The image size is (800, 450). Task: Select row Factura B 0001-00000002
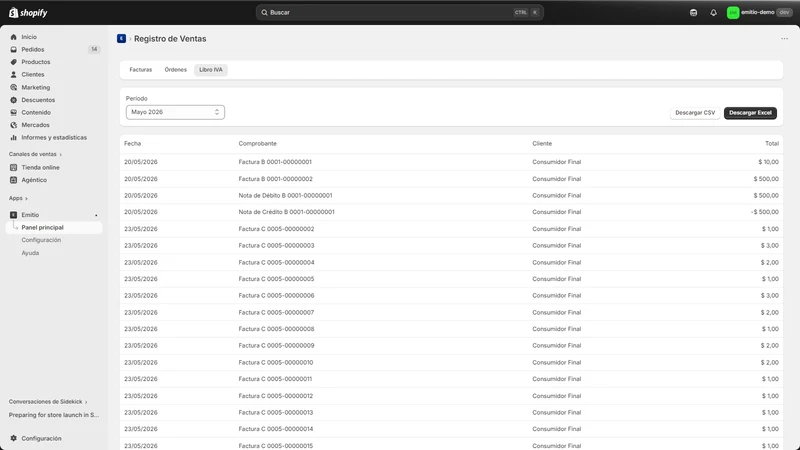[x=451, y=179]
